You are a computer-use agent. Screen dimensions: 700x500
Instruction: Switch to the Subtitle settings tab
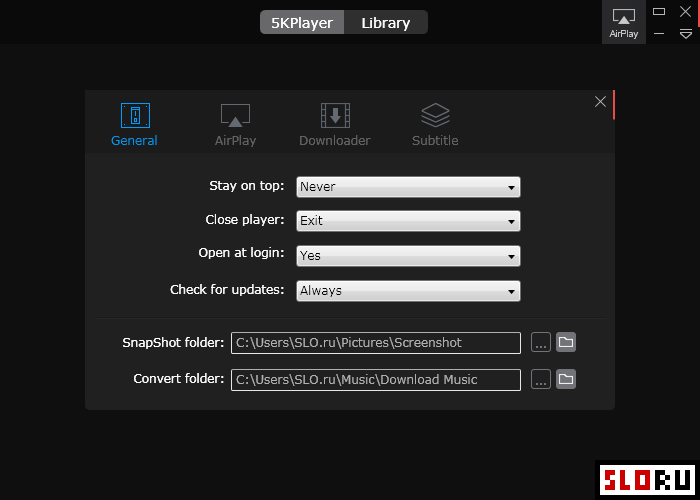point(435,125)
